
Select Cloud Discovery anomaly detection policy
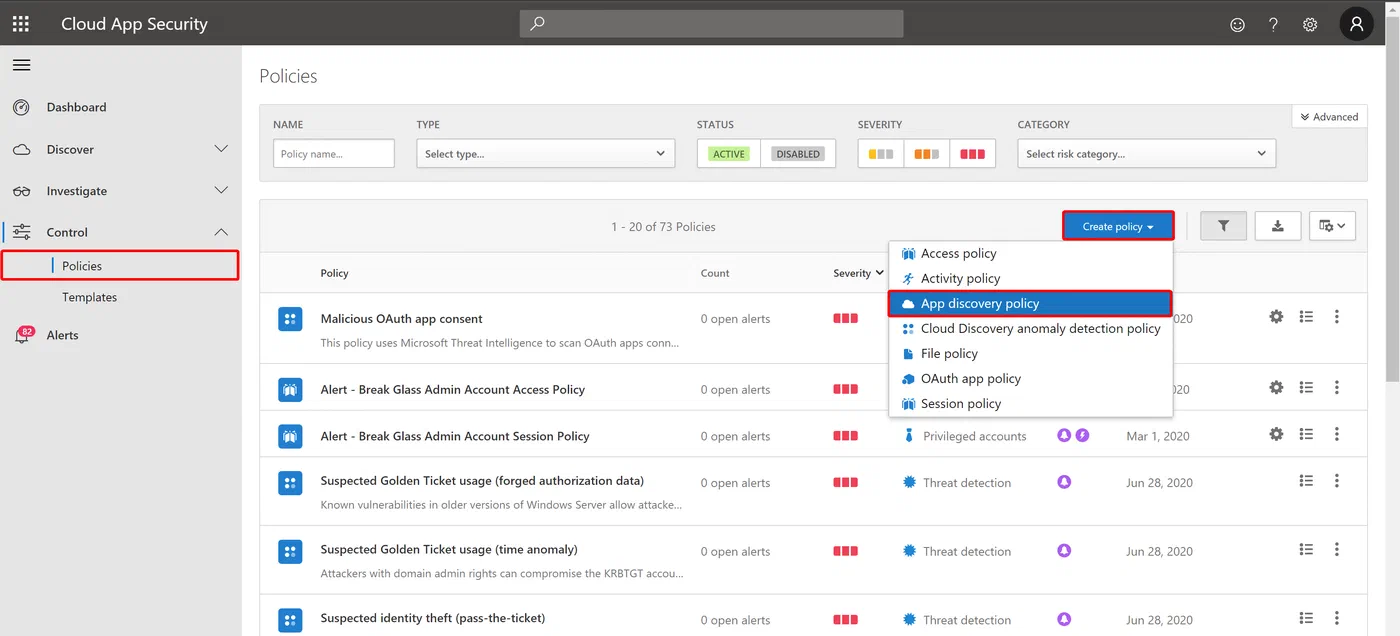click(1030, 329)
